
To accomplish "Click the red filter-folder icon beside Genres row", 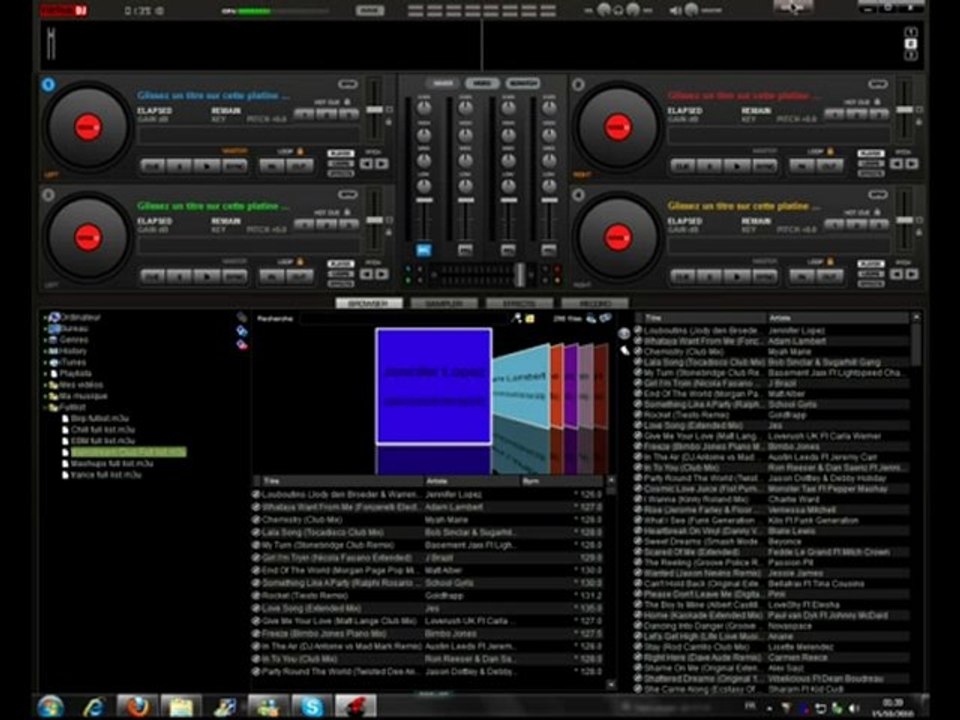I will point(242,345).
